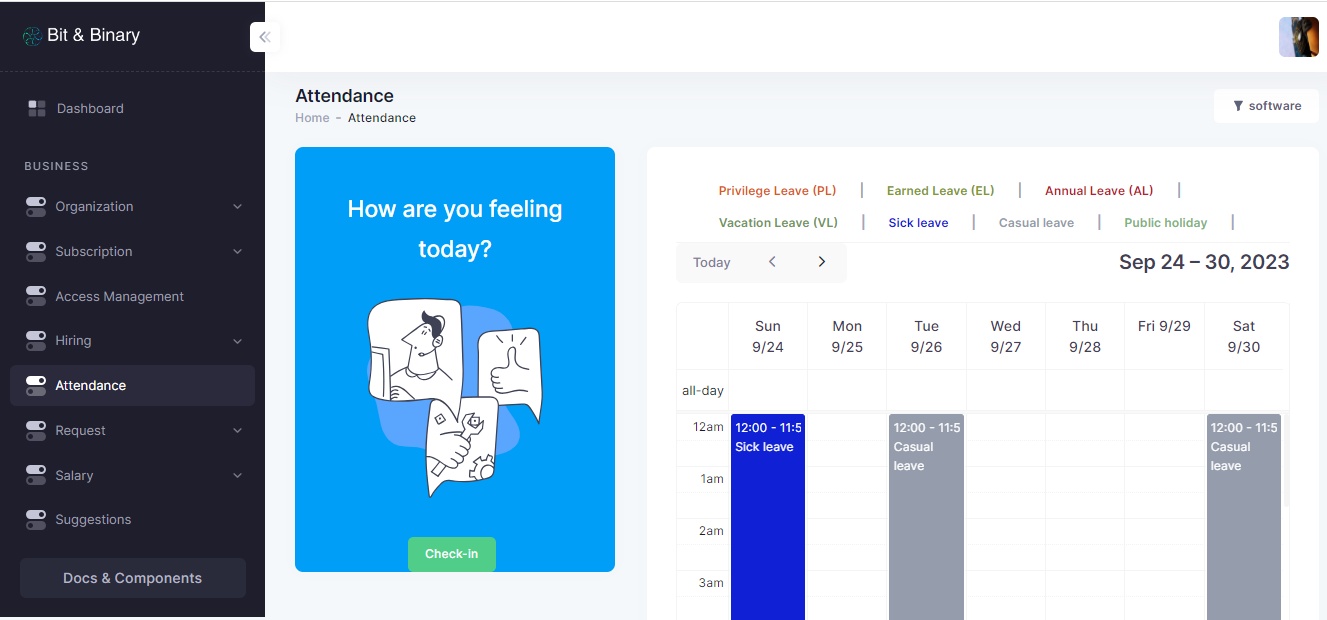The width and height of the screenshot is (1327, 620).
Task: Click the Dashboard grid icon
Action: tap(37, 108)
